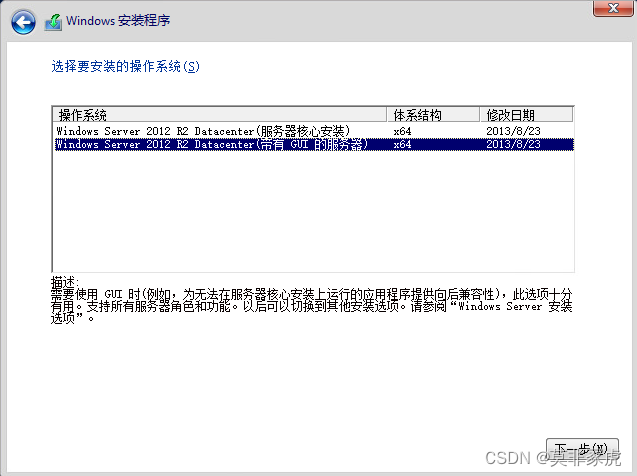Click x64 in the server core row
The width and height of the screenshot is (637, 476).
pos(402,131)
